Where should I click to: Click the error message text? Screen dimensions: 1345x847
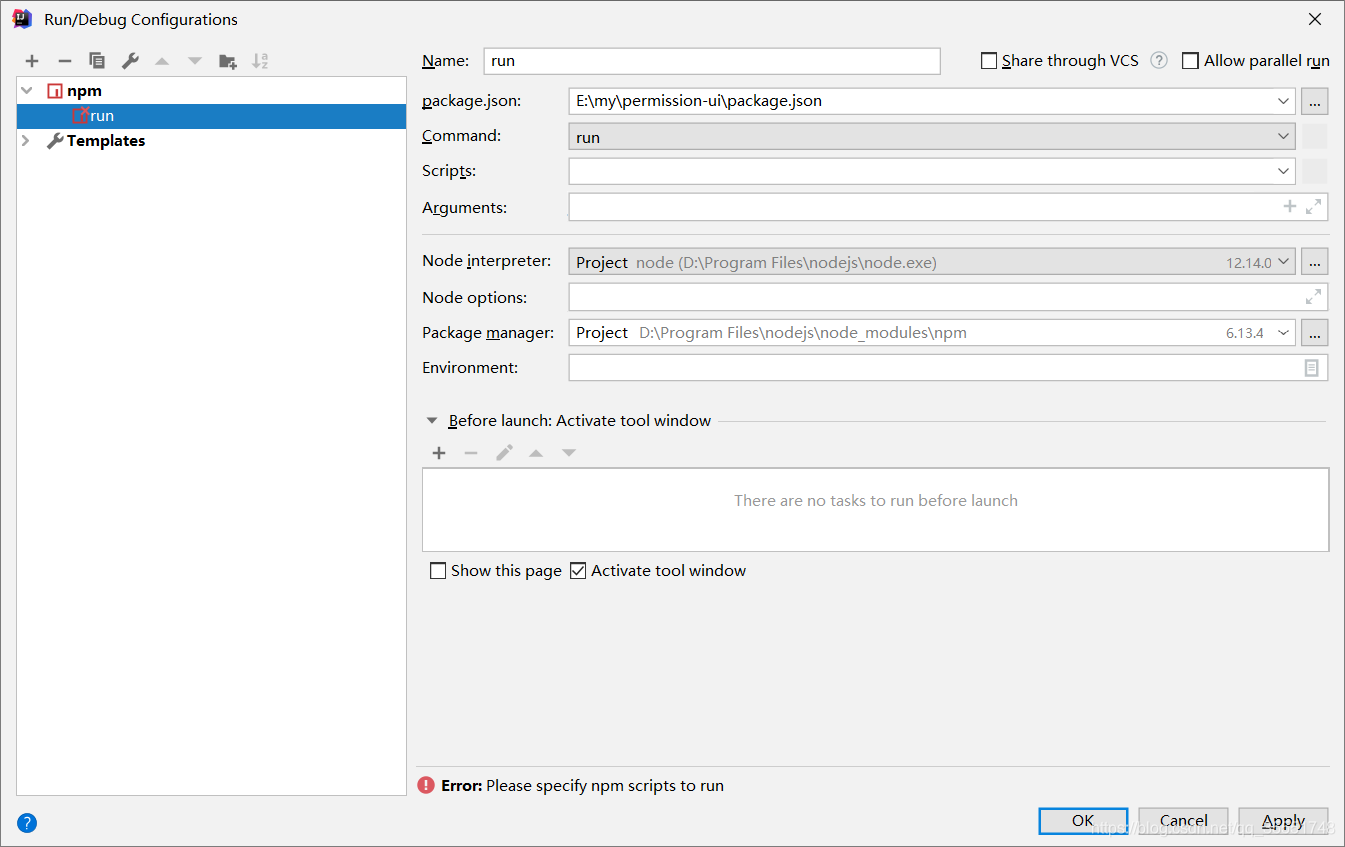tap(582, 786)
